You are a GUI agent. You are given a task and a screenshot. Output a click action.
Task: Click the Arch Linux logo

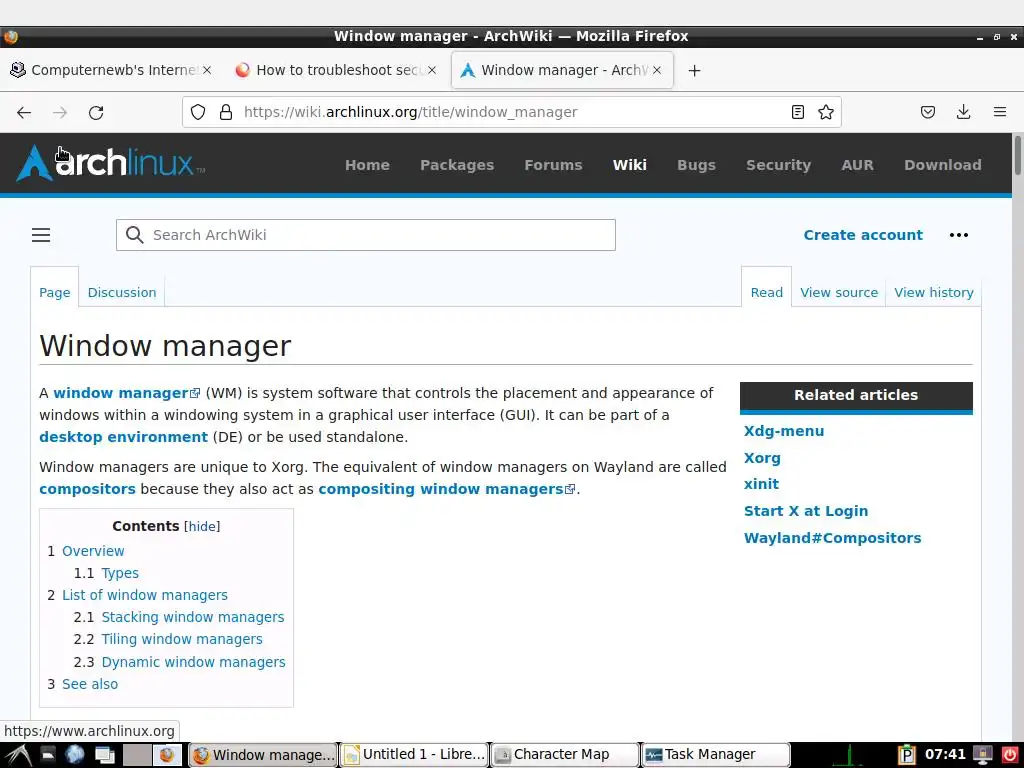(110, 163)
